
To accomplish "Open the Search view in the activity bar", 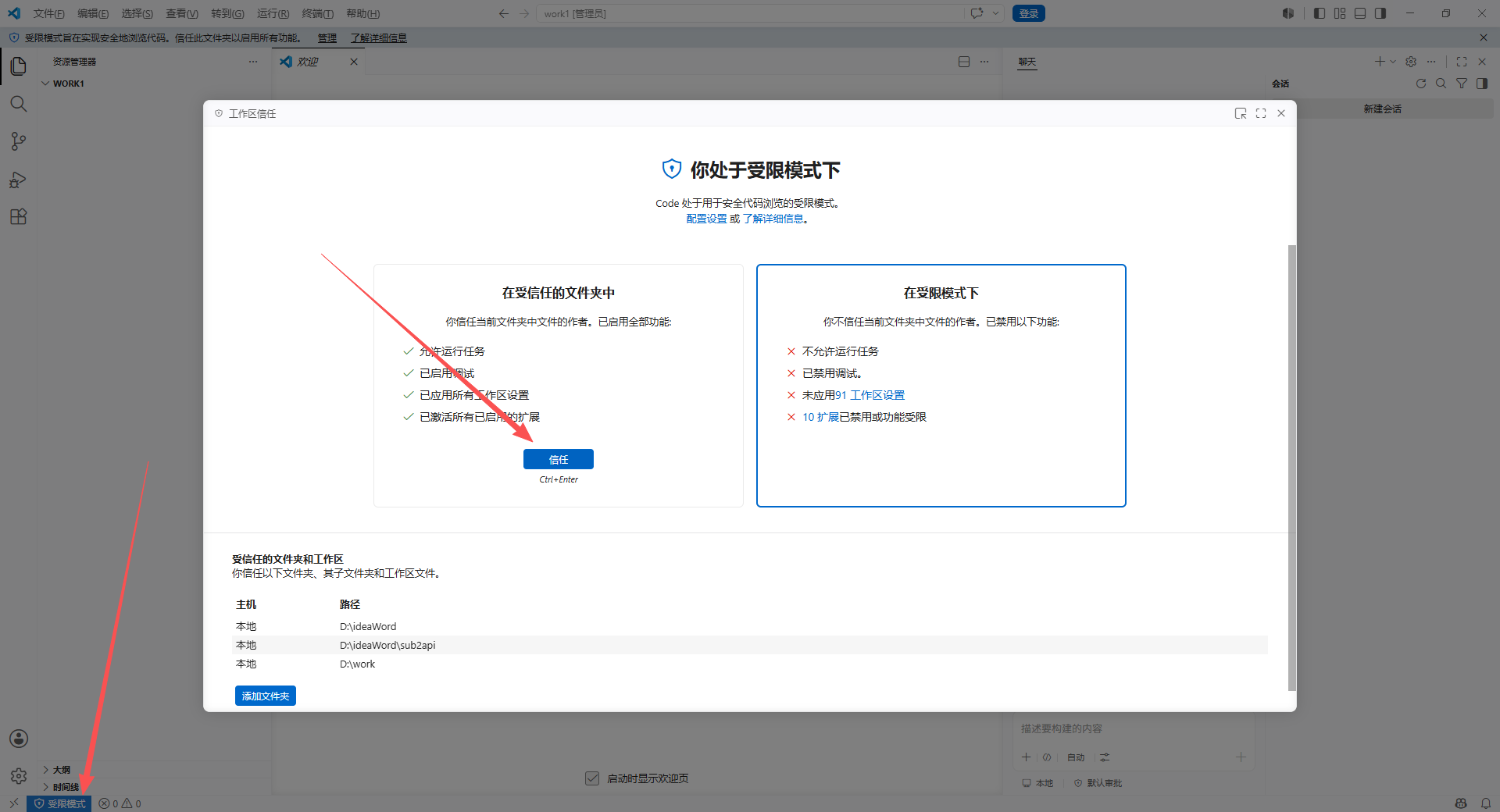I will point(19,104).
